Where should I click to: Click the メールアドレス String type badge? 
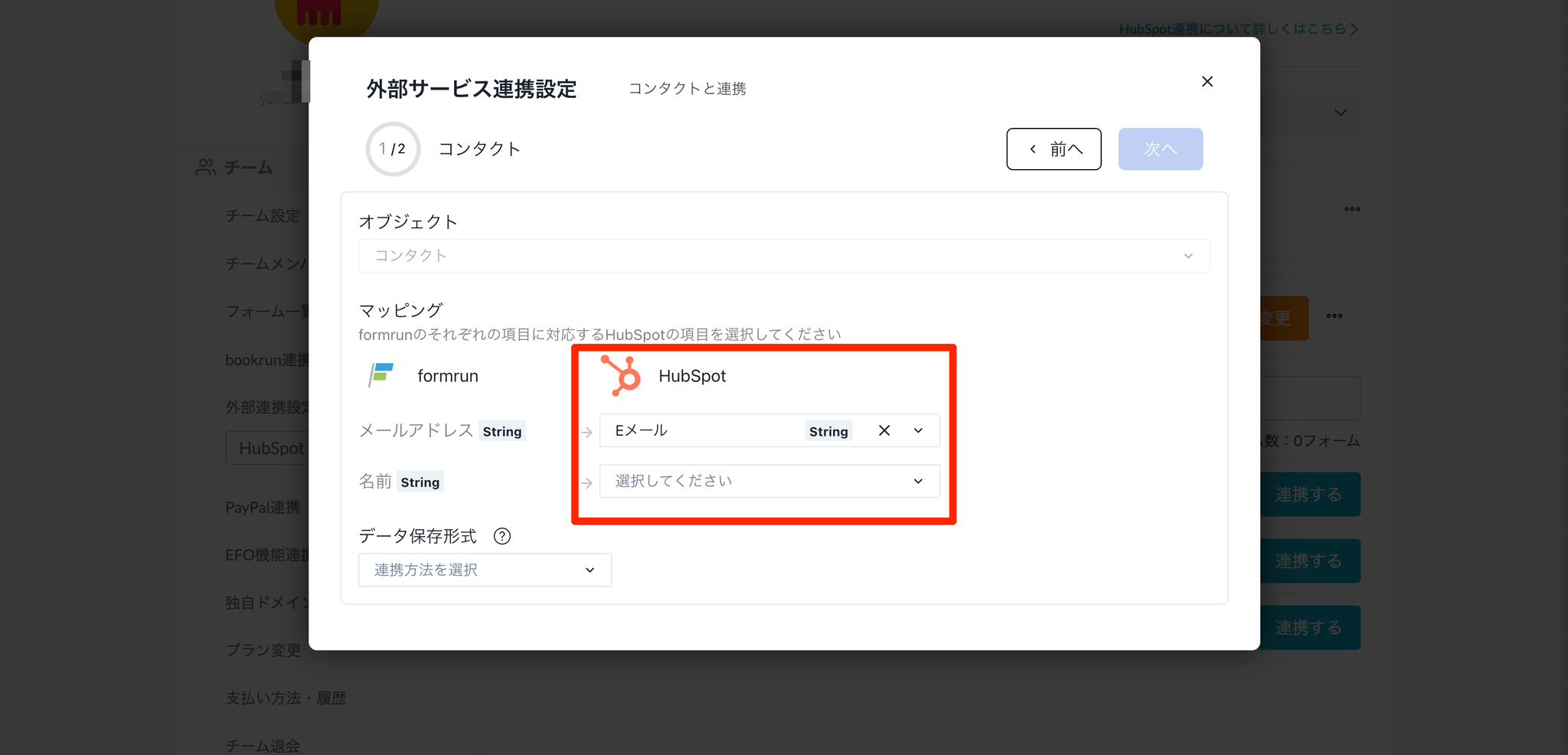(502, 431)
